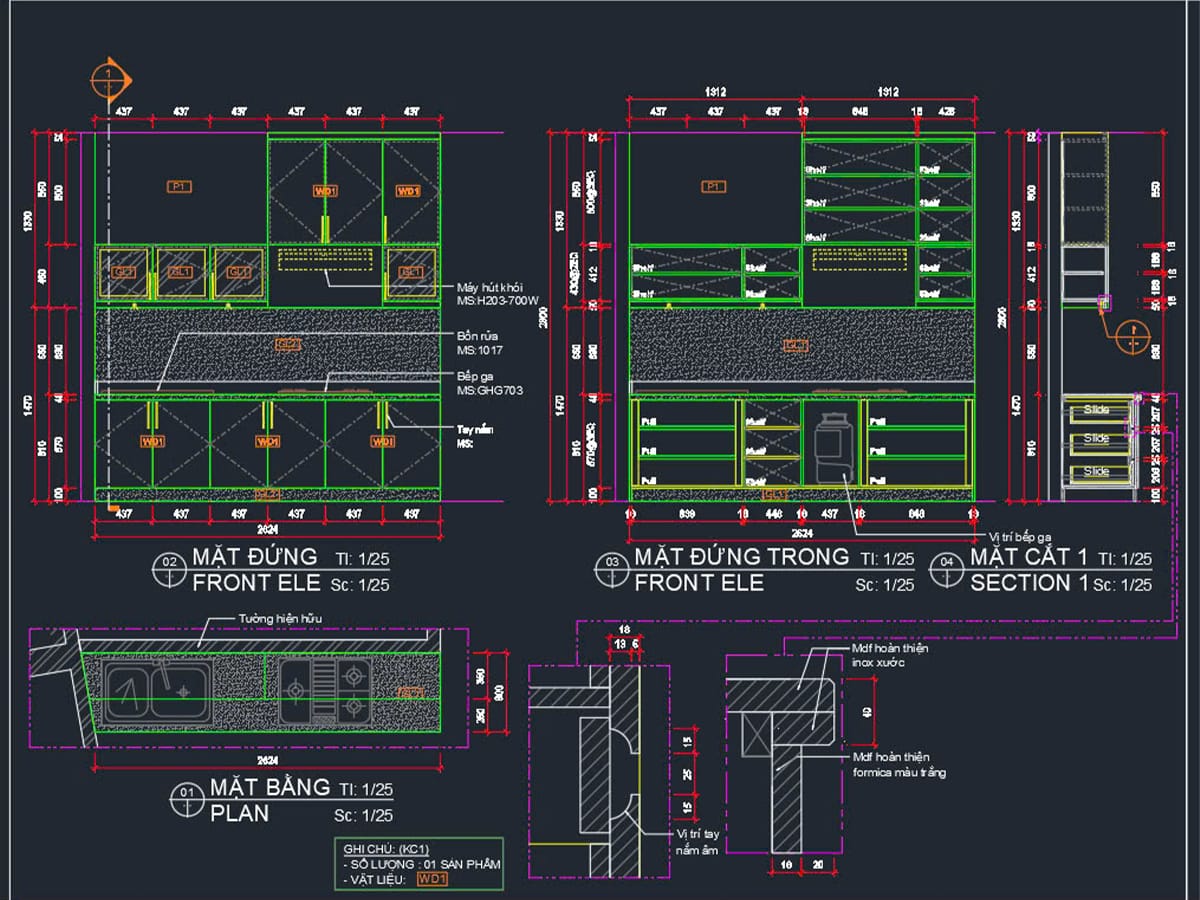
Task: Click the orange WD1 material tag in the notes box
Action: coord(431,879)
